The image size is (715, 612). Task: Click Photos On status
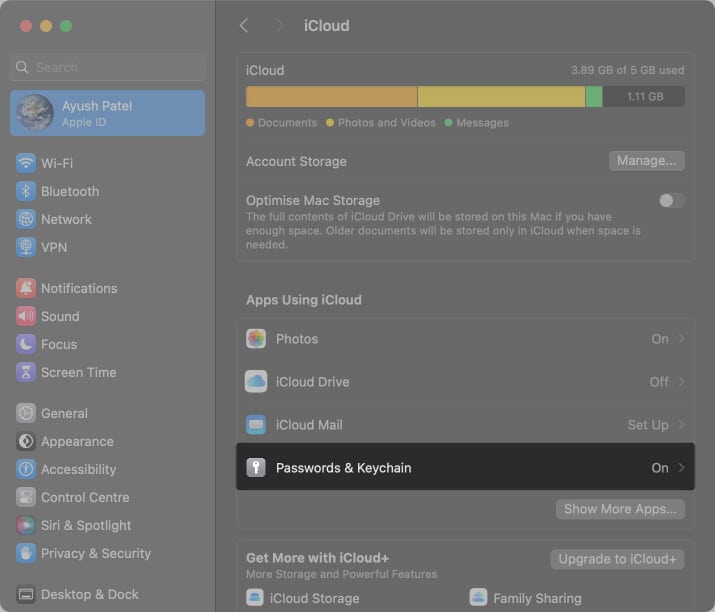coord(660,339)
